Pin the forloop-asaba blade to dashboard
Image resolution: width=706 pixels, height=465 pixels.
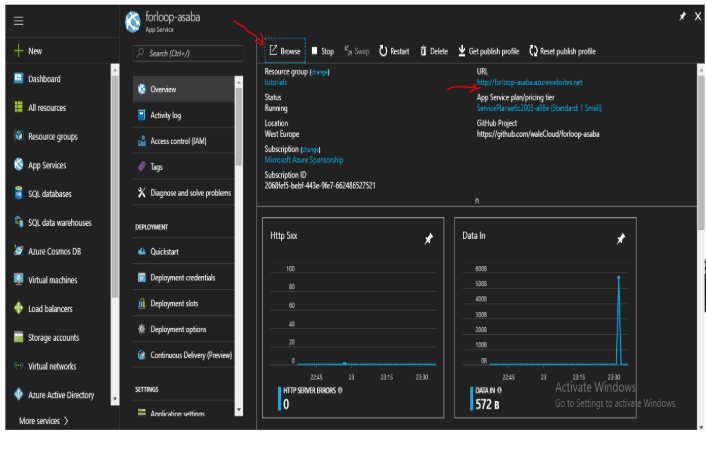coord(683,17)
